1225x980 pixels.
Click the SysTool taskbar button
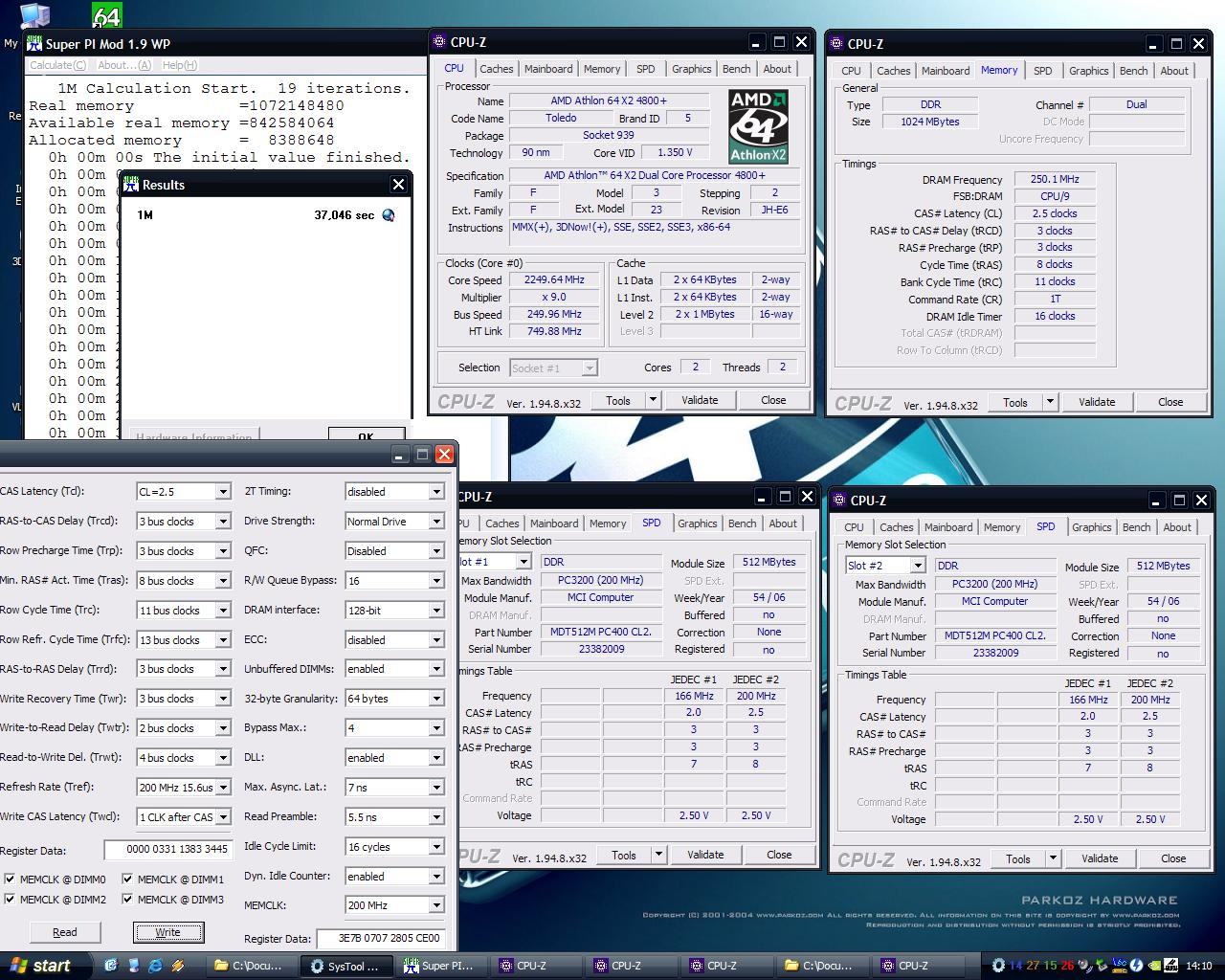click(x=345, y=966)
